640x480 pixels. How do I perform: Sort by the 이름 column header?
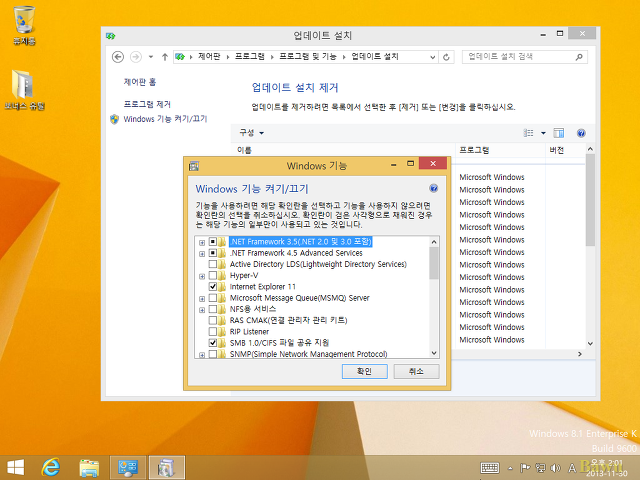(343, 150)
